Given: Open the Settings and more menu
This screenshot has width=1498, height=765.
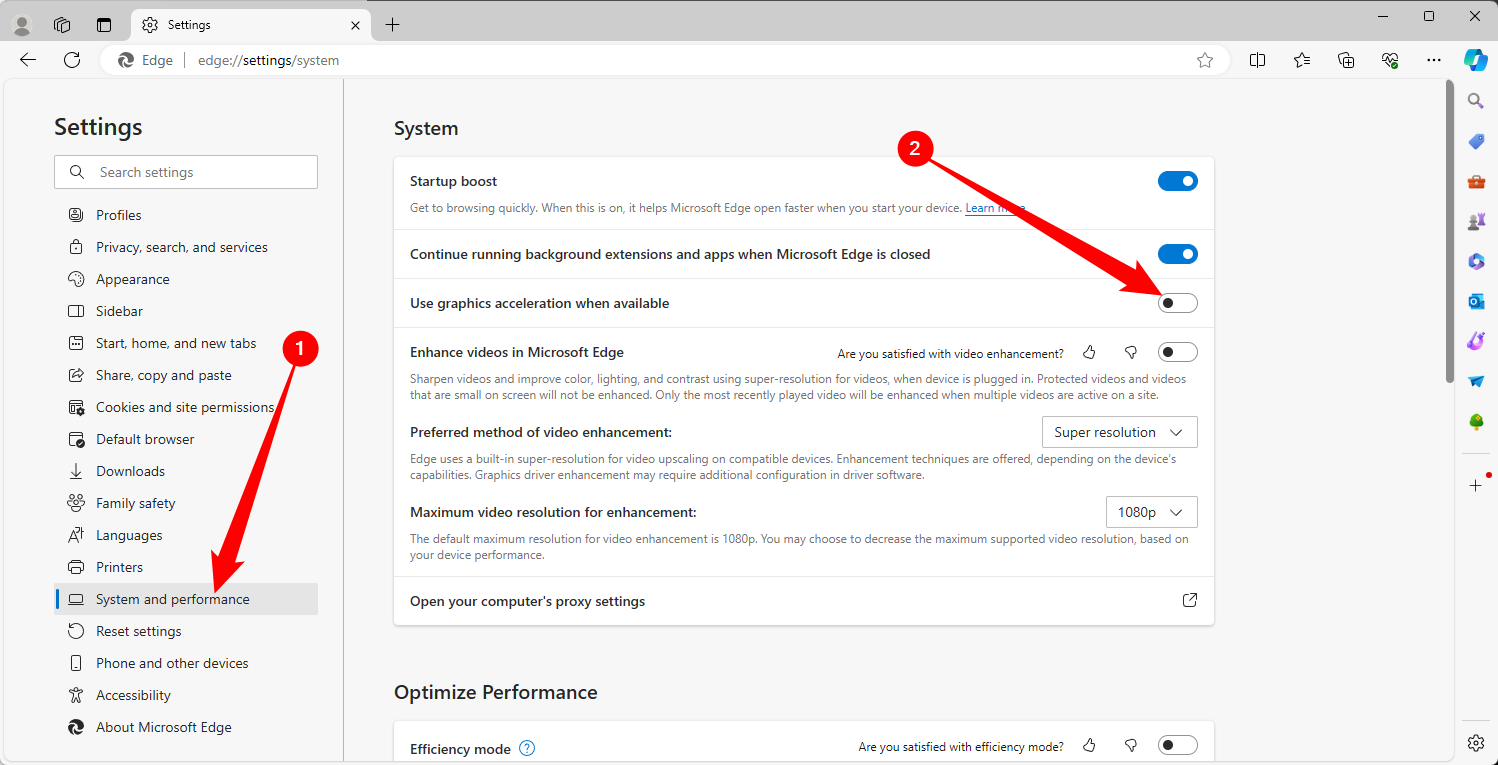Looking at the screenshot, I should (x=1434, y=60).
